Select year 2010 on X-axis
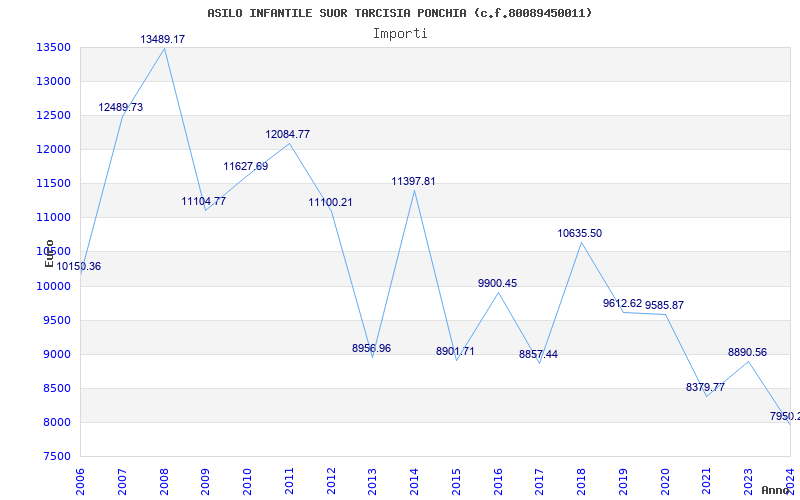Viewport: 800px width, 500px height. pos(247,481)
